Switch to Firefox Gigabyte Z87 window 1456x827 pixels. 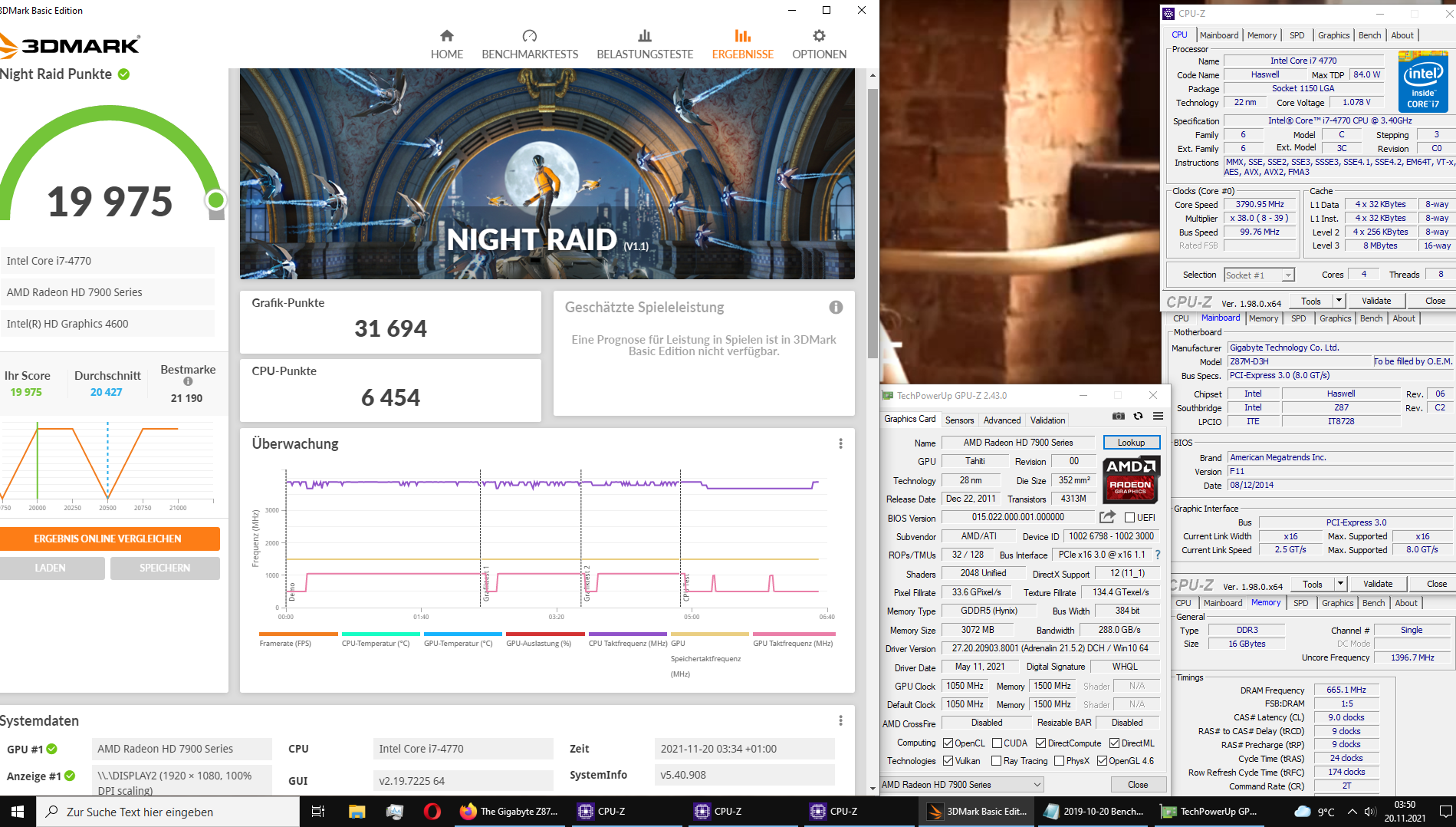509,811
